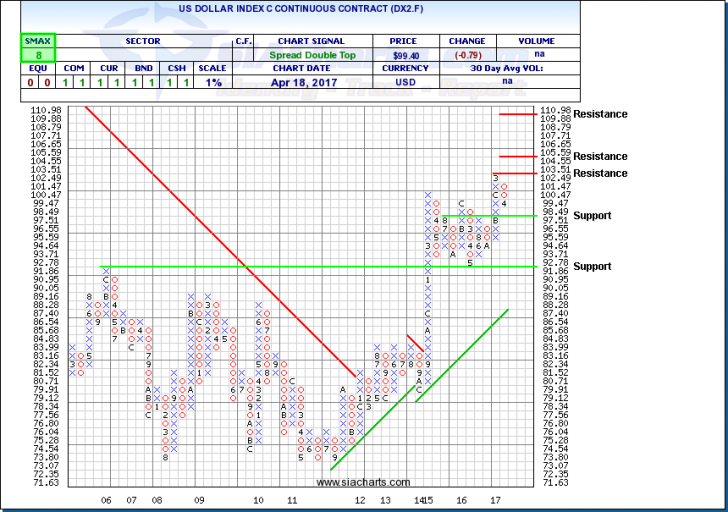Click the top Resistance label at 110.98

600,114
